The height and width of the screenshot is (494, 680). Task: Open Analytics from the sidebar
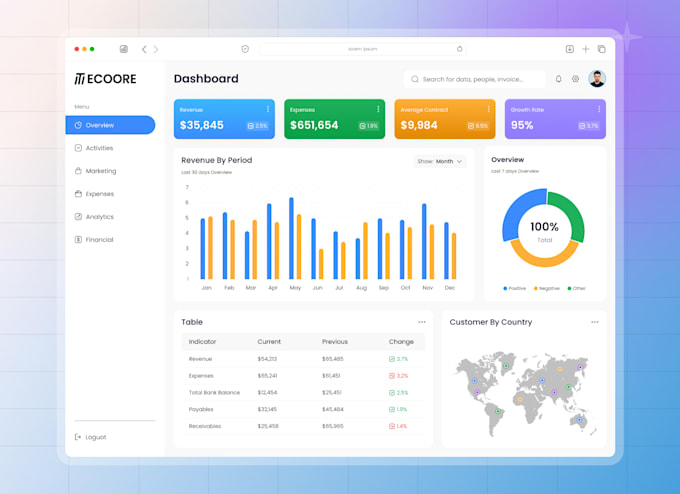[94, 216]
